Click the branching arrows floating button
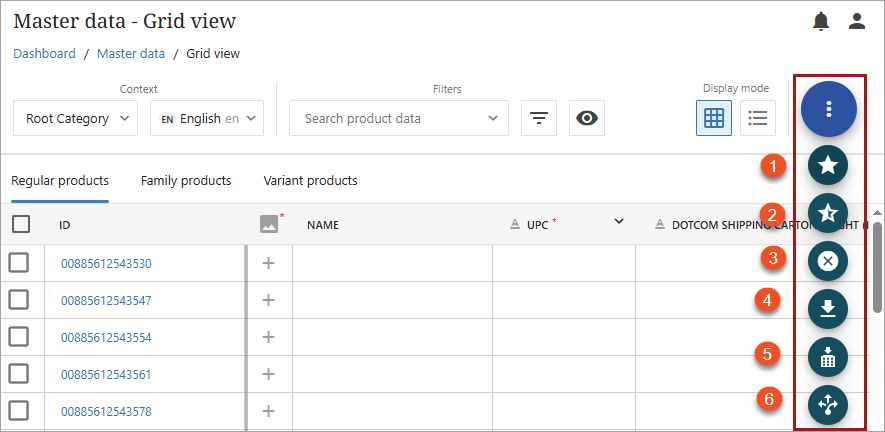 pos(828,404)
